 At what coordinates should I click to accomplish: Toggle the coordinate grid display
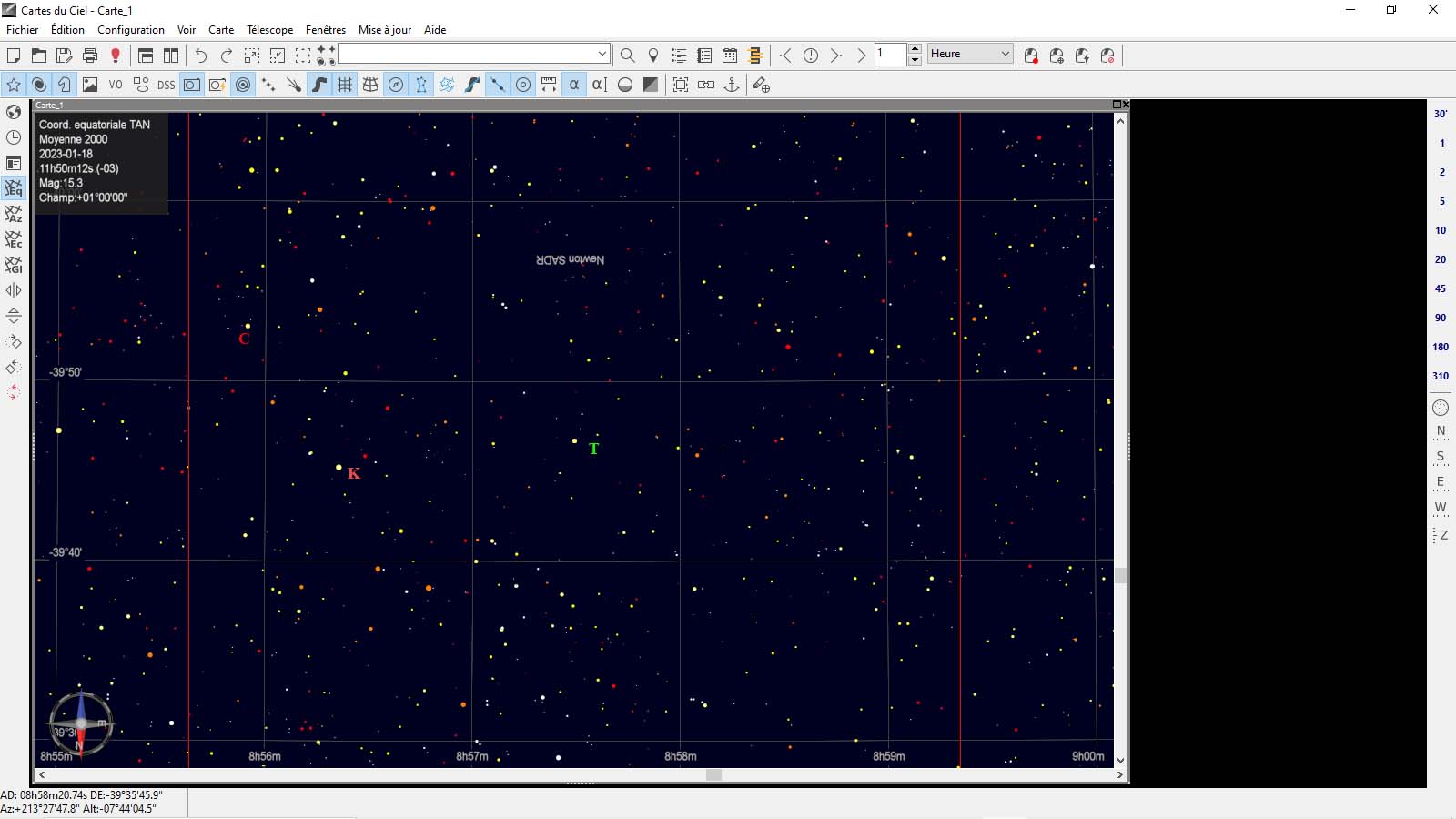point(345,85)
